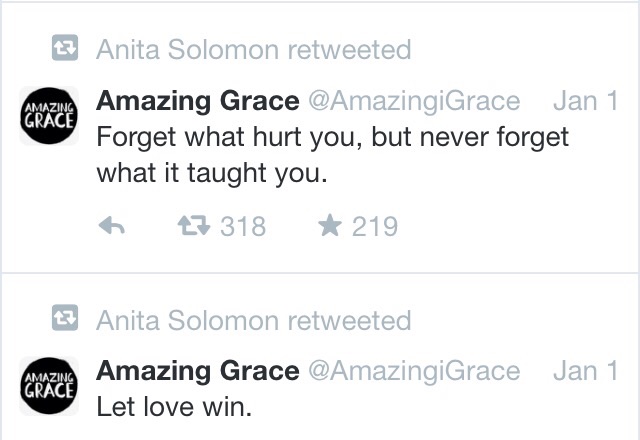The image size is (640, 440).
Task: Open the Jan 1 timestamp of second tweet
Action: [586, 371]
